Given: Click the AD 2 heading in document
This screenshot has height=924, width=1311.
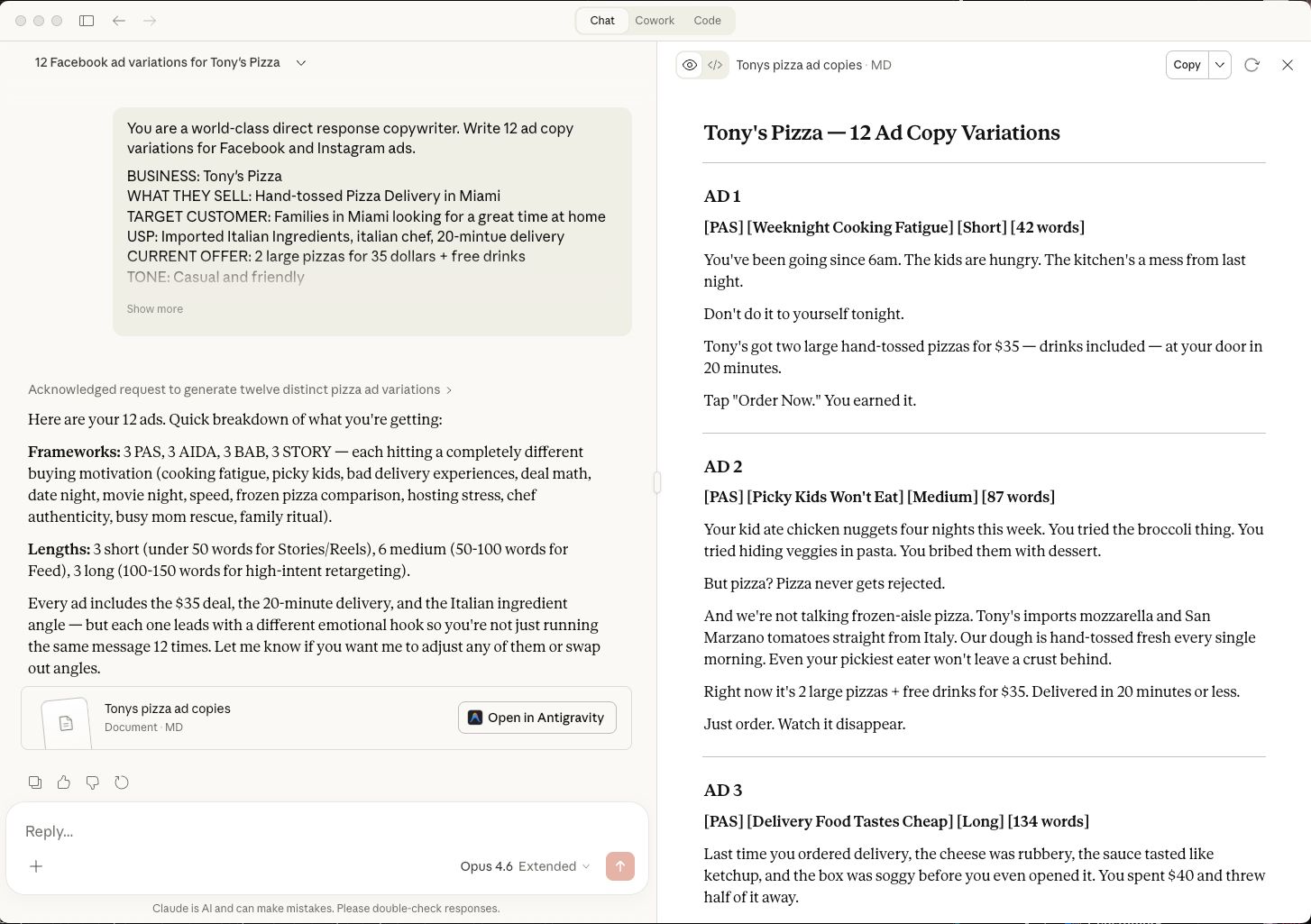Looking at the screenshot, I should click(723, 467).
